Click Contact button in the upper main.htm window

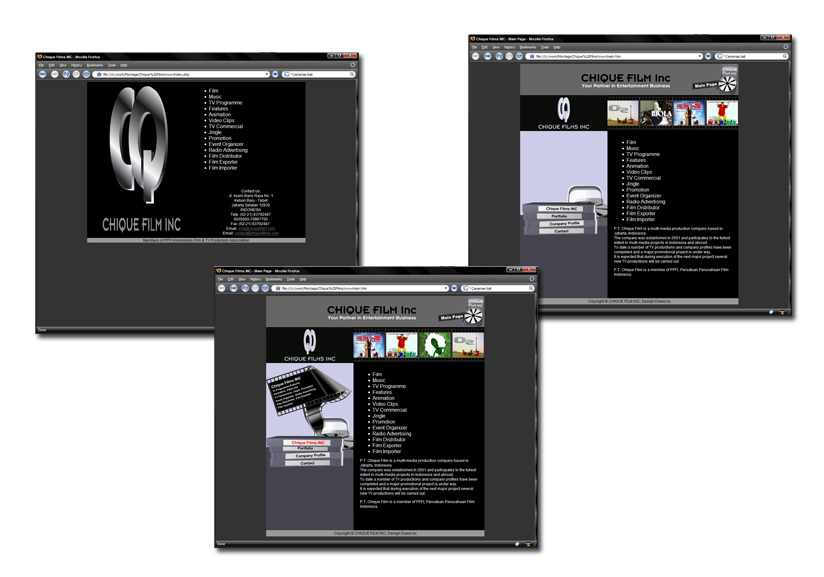[561, 231]
